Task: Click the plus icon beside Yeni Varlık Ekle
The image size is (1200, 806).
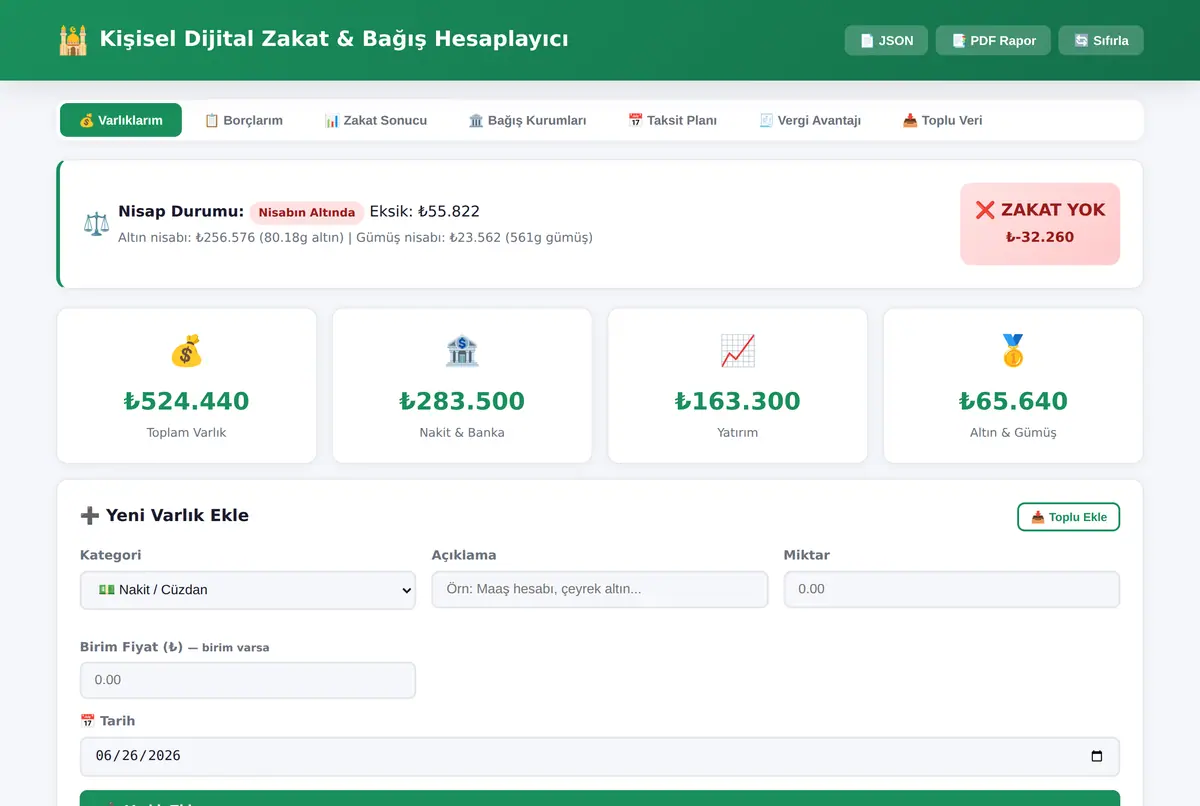Action: tap(90, 516)
